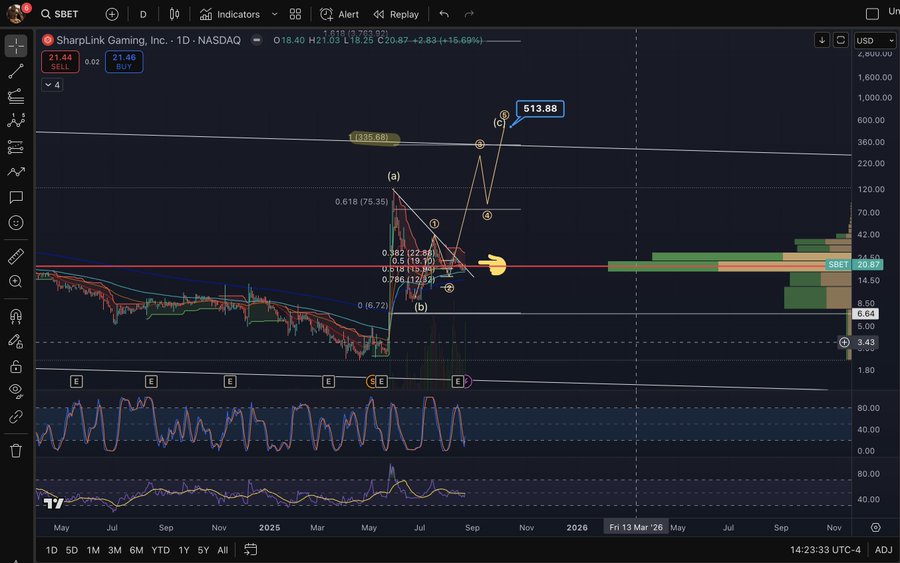Open the Indicators dialog
This screenshot has width=900, height=563.
pos(230,14)
